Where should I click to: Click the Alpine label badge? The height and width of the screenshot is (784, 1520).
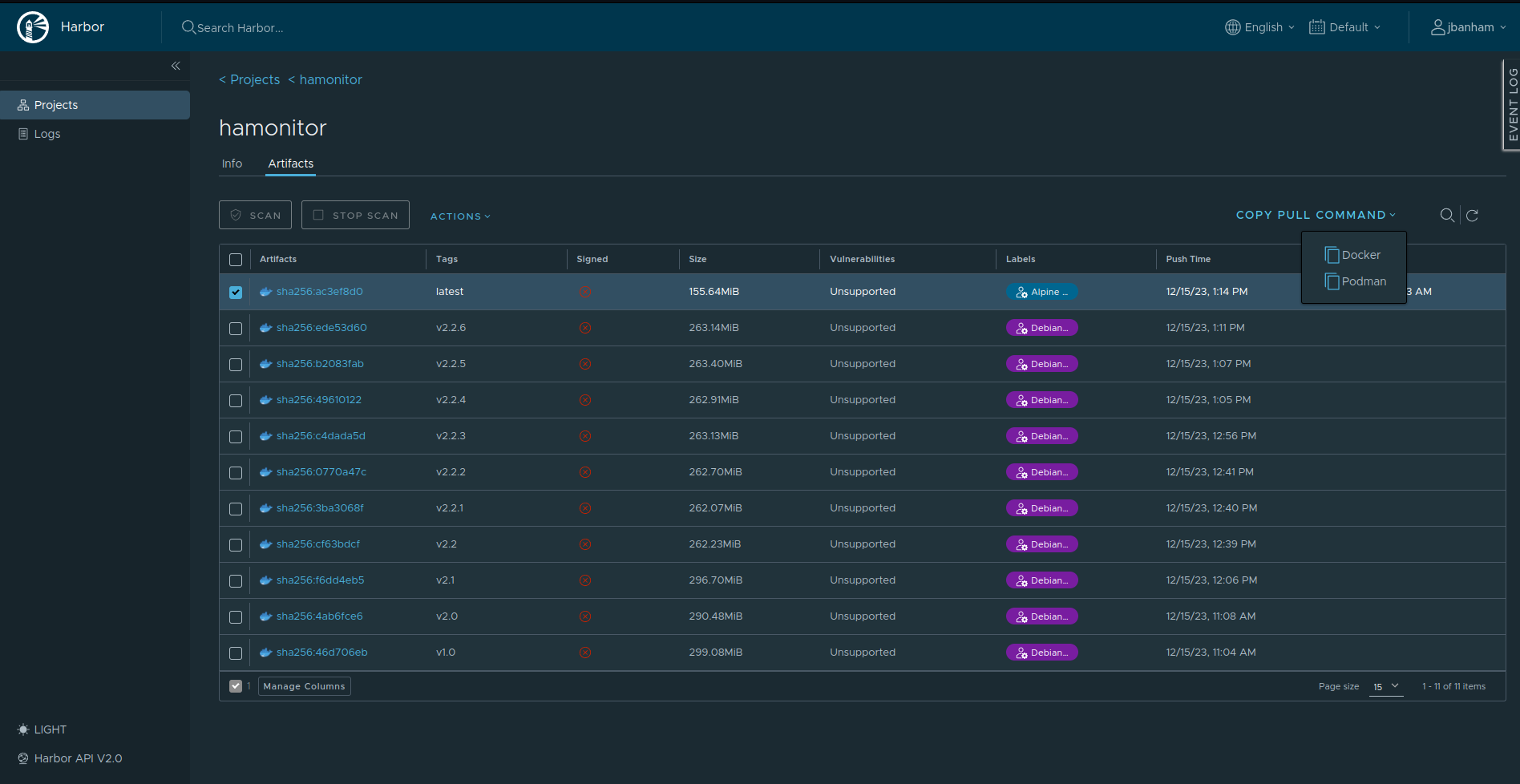tap(1041, 292)
